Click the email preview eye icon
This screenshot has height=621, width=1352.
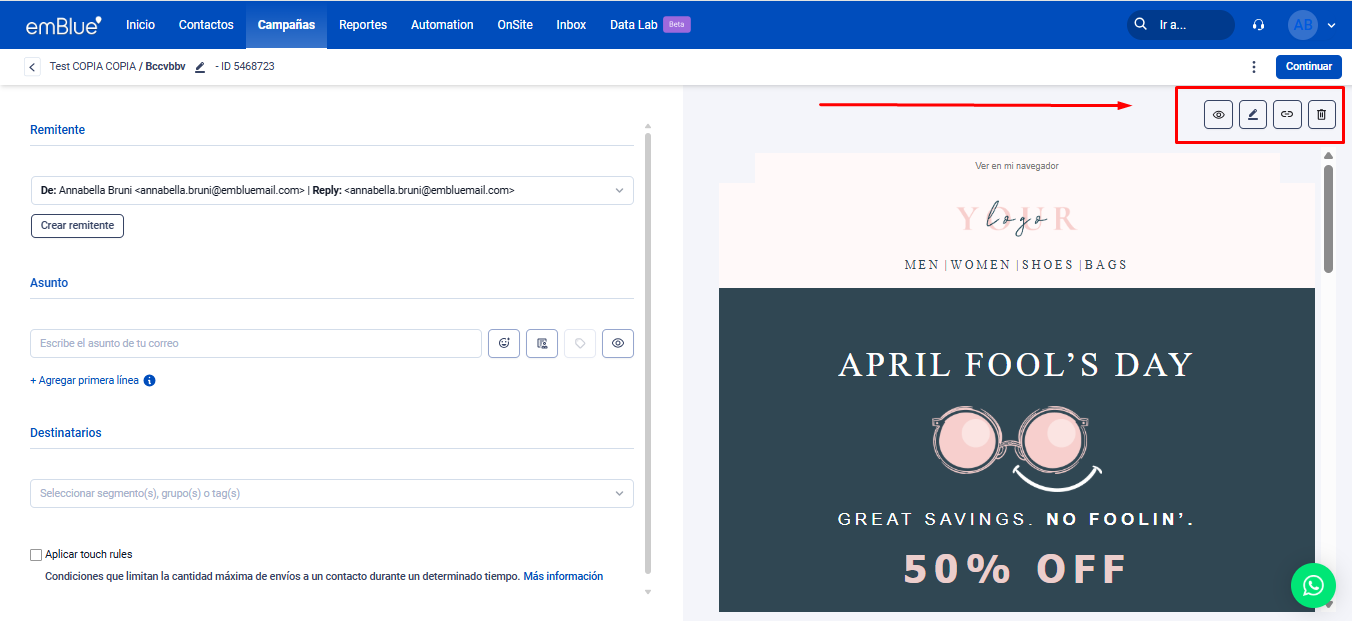pos(1218,115)
